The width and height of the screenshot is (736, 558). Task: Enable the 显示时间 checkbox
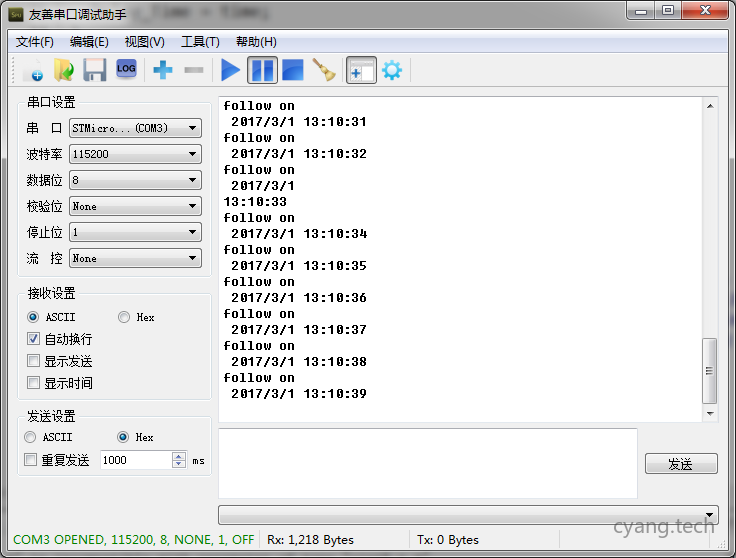pos(34,383)
